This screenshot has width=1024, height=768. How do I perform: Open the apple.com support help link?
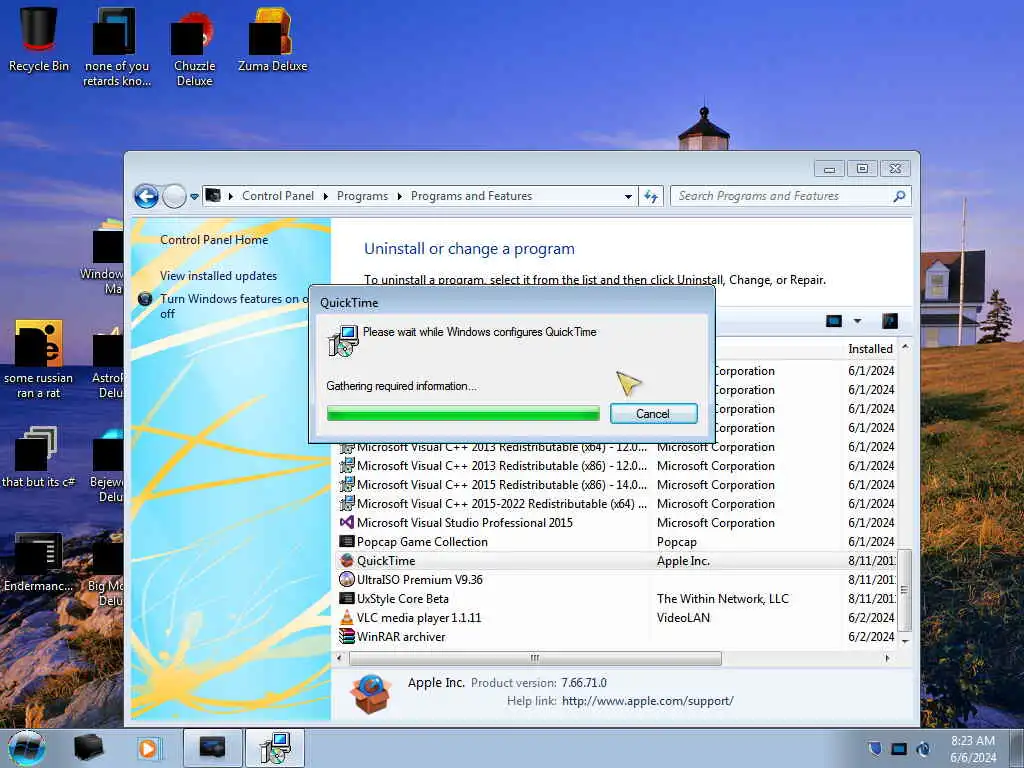coord(647,701)
